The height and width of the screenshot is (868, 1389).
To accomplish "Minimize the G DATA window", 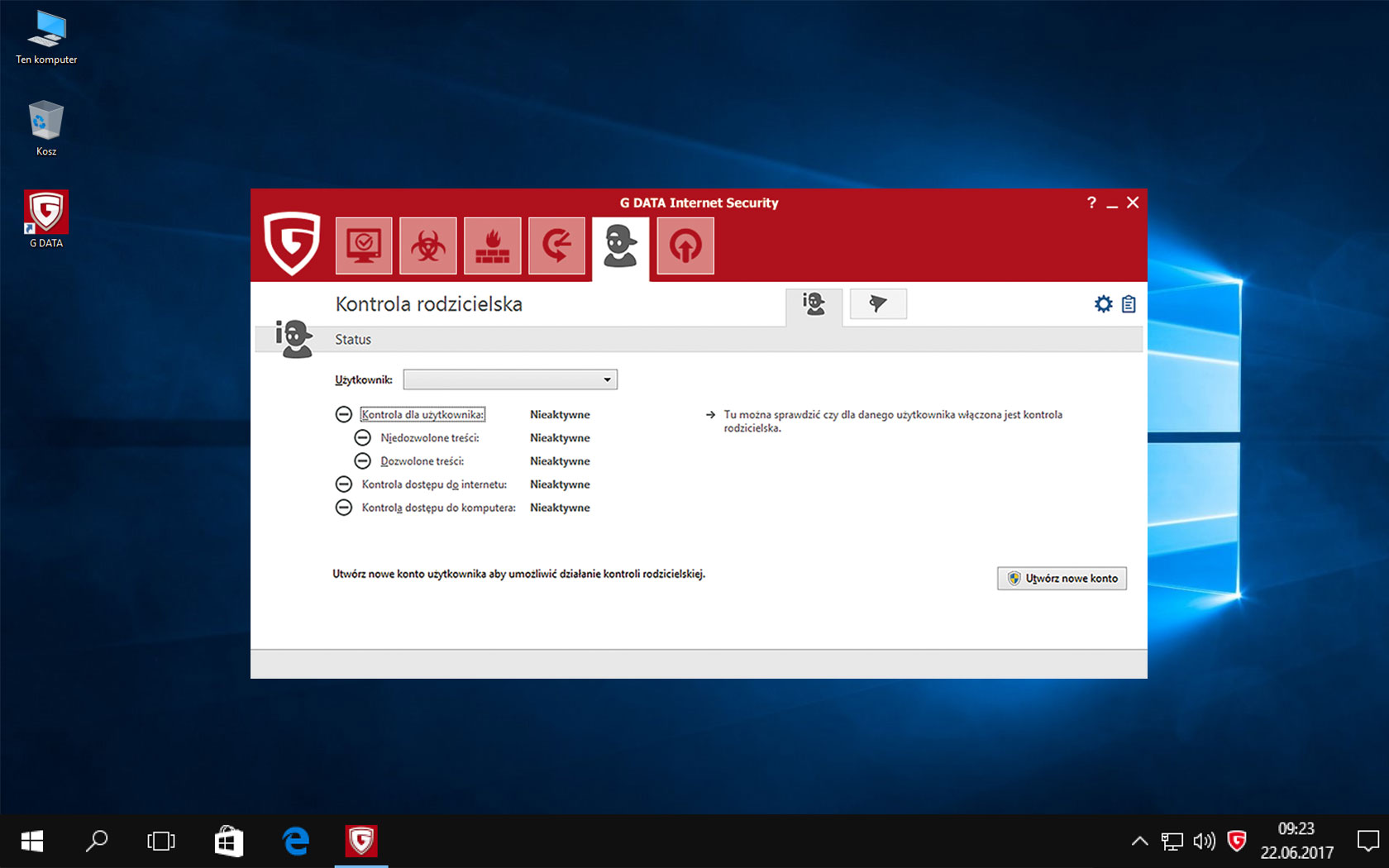I will 1112,203.
